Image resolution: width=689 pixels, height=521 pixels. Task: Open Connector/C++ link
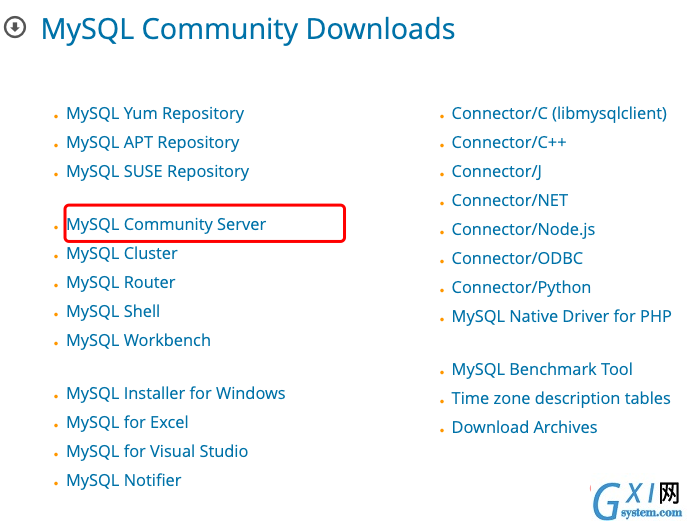(x=509, y=142)
